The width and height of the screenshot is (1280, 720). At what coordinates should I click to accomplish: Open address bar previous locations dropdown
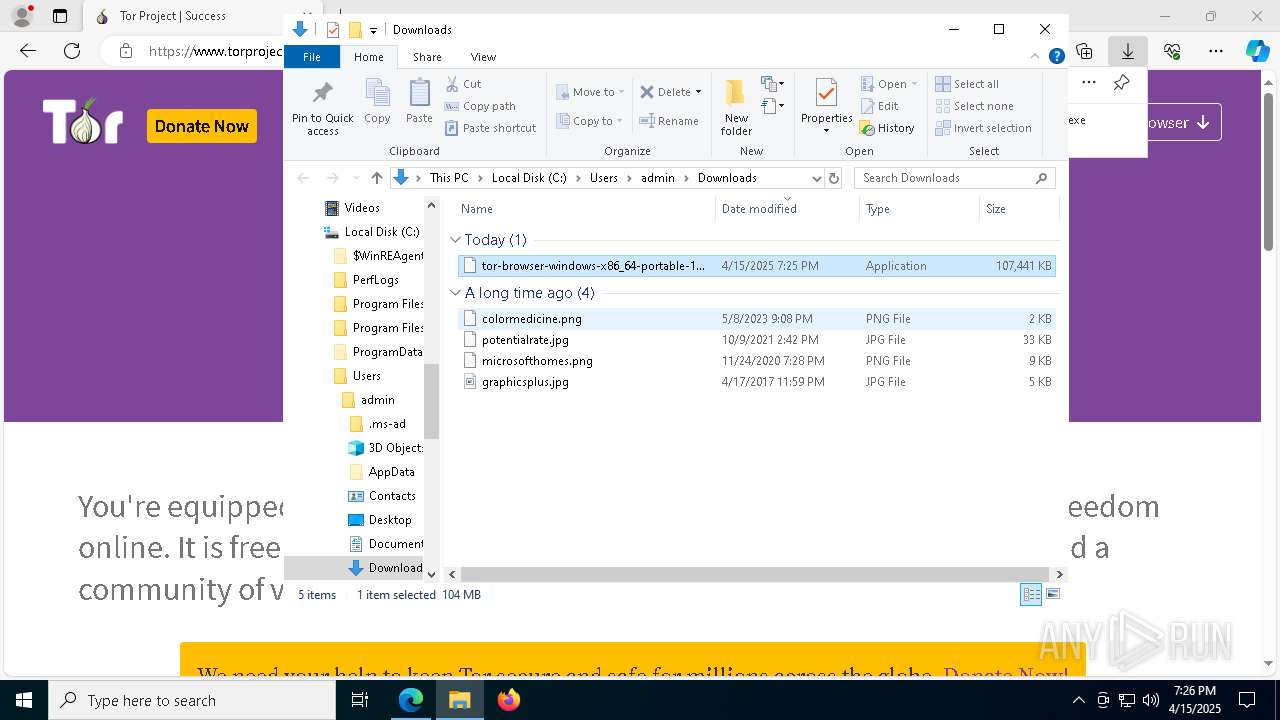coord(816,178)
